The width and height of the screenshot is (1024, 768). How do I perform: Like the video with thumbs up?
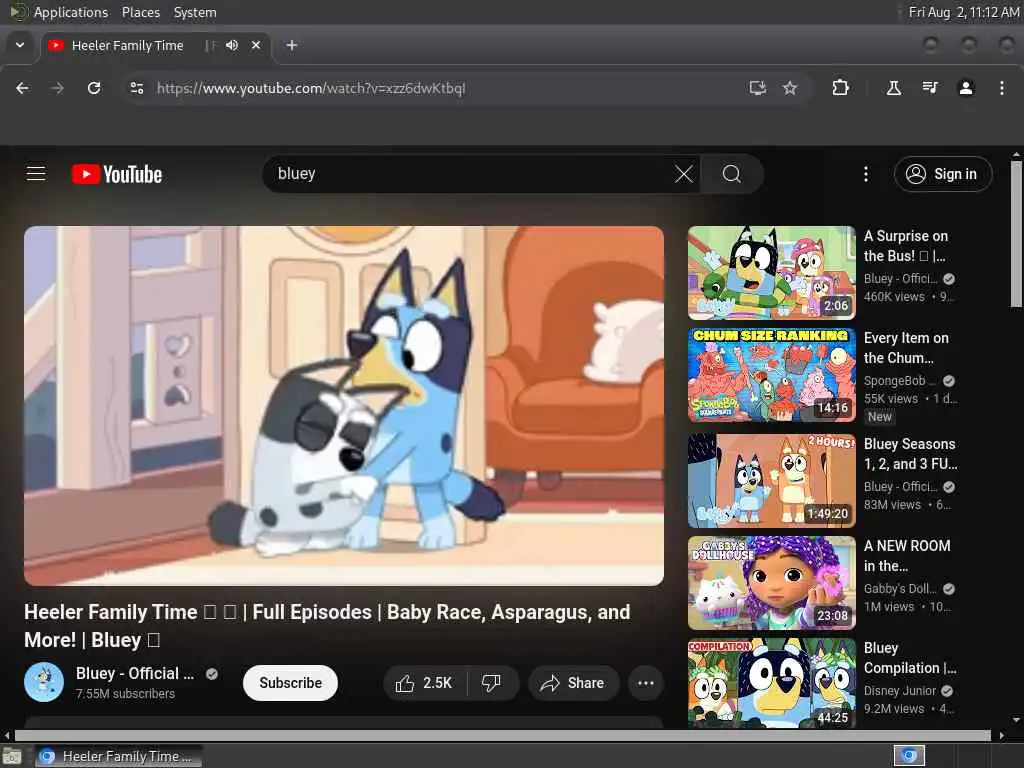click(x=424, y=683)
